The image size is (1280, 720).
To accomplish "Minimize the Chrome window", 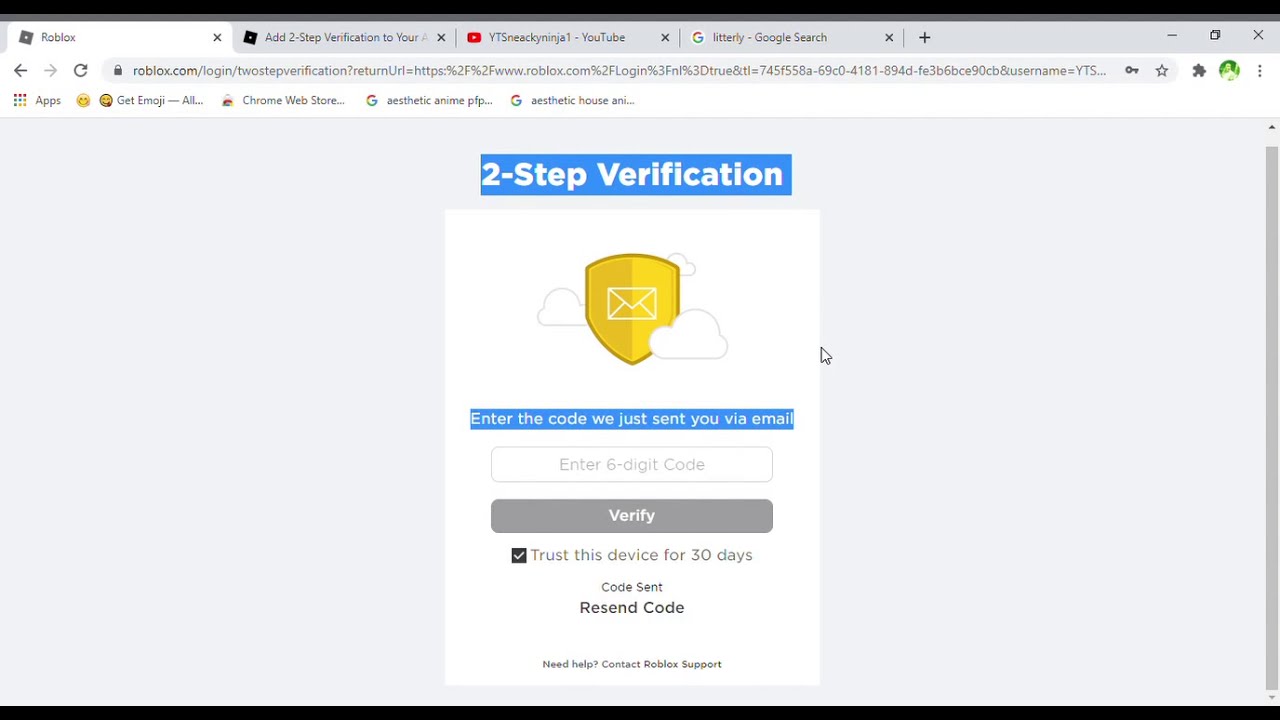I will tap(1172, 36).
